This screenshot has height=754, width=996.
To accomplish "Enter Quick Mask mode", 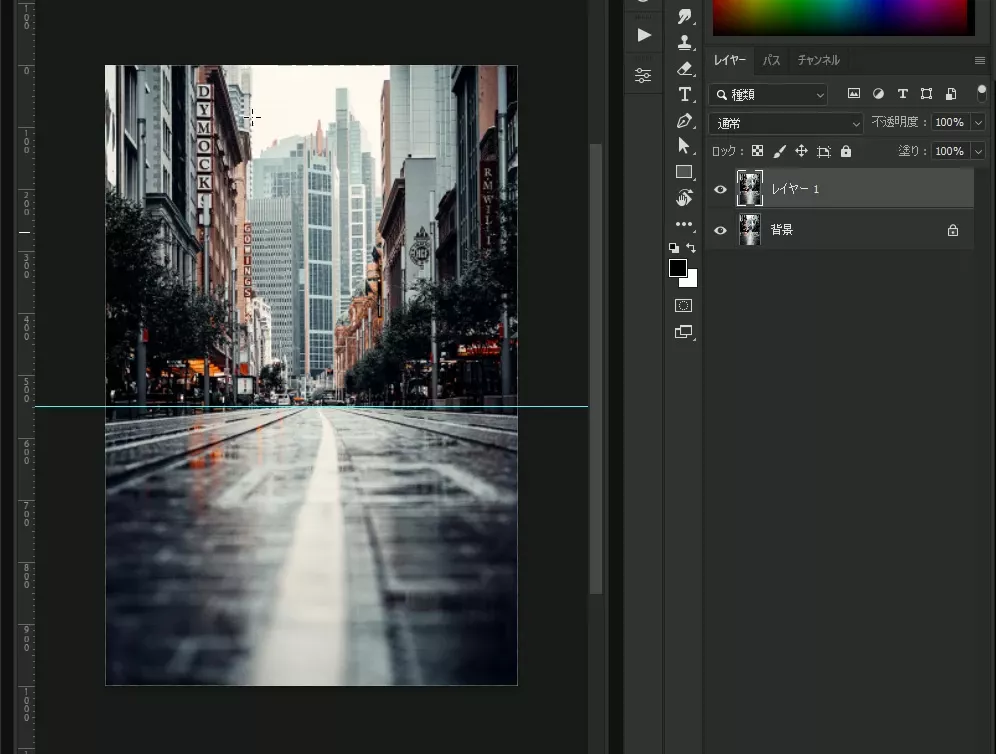I will point(684,305).
